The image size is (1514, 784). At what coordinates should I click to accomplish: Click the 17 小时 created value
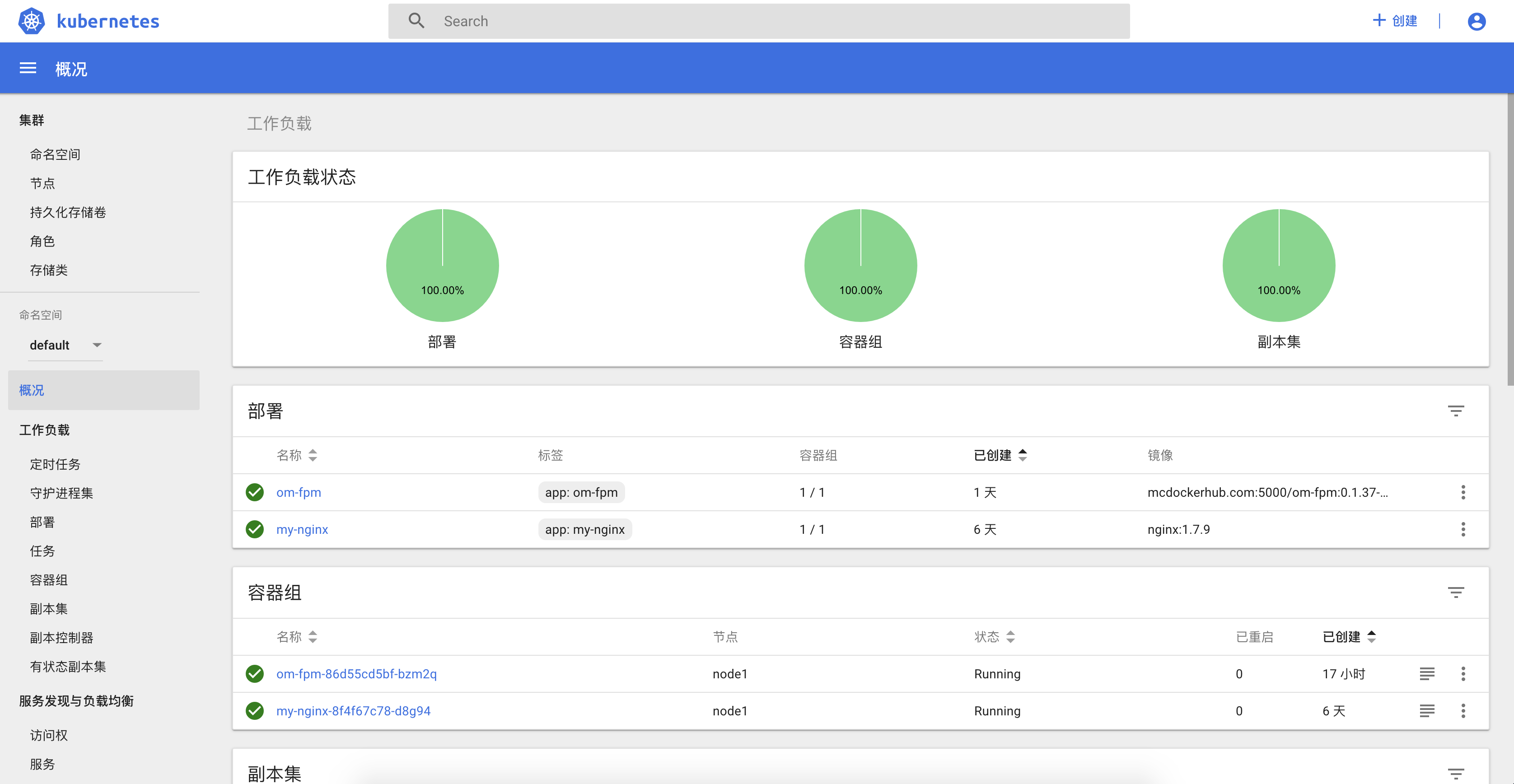(1344, 673)
